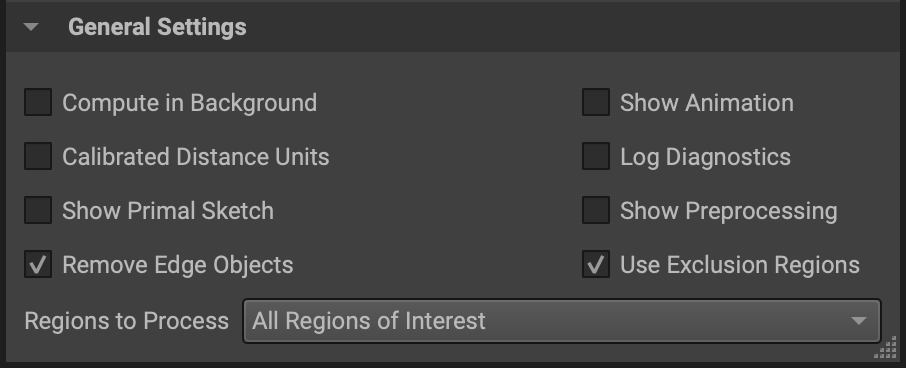Click the General Settings header title
The width and height of the screenshot is (906, 368).
157,27
